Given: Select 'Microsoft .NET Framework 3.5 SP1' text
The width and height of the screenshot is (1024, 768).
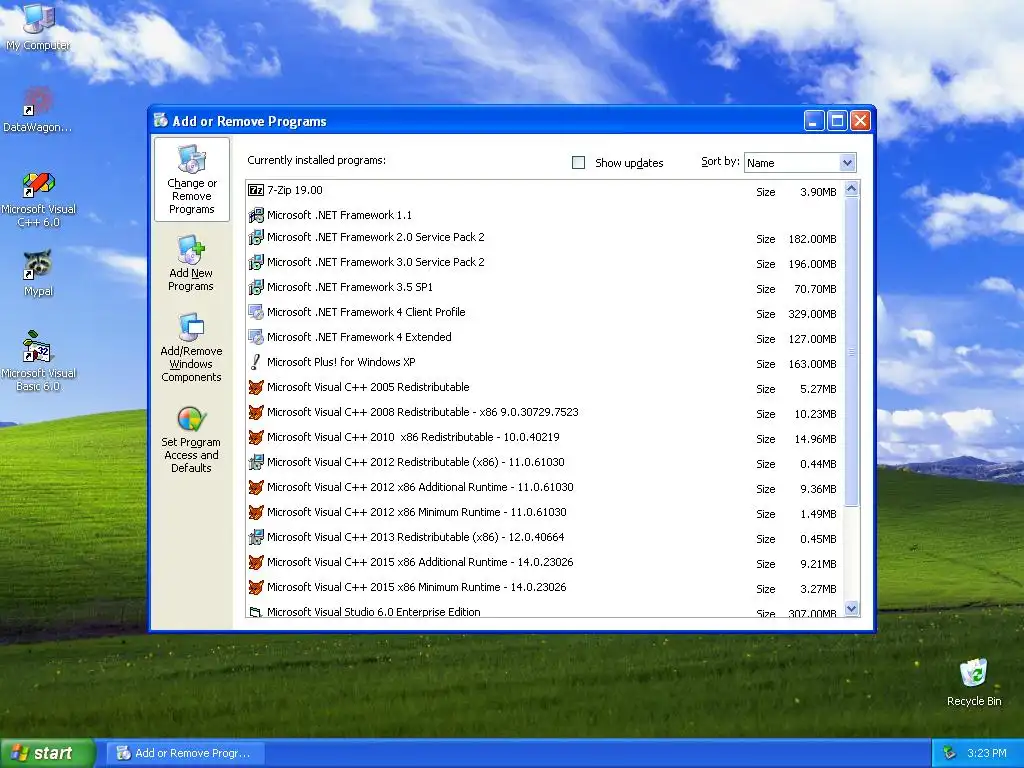Looking at the screenshot, I should coord(350,287).
